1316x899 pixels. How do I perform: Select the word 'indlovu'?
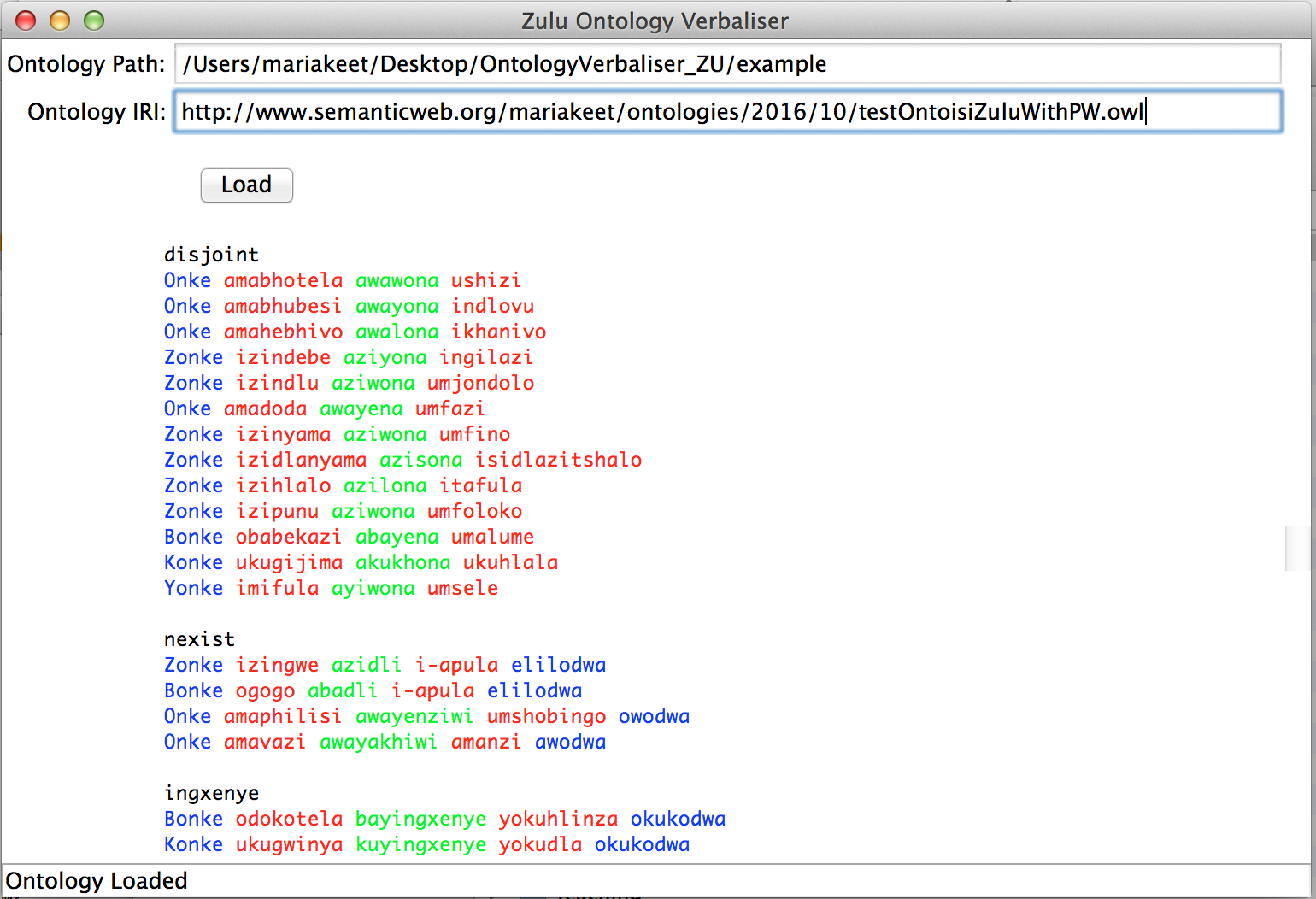[492, 306]
